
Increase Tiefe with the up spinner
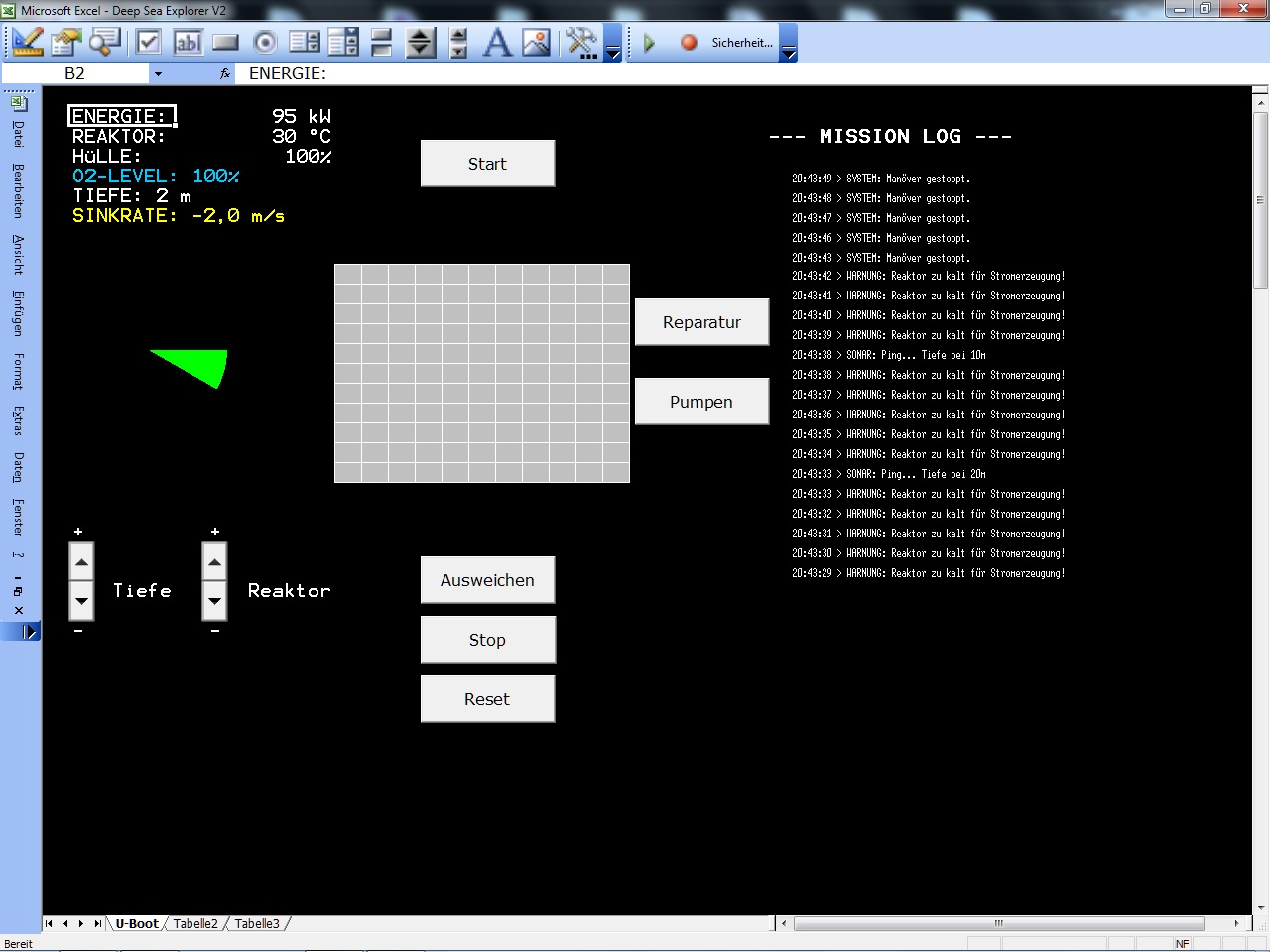pos(82,562)
